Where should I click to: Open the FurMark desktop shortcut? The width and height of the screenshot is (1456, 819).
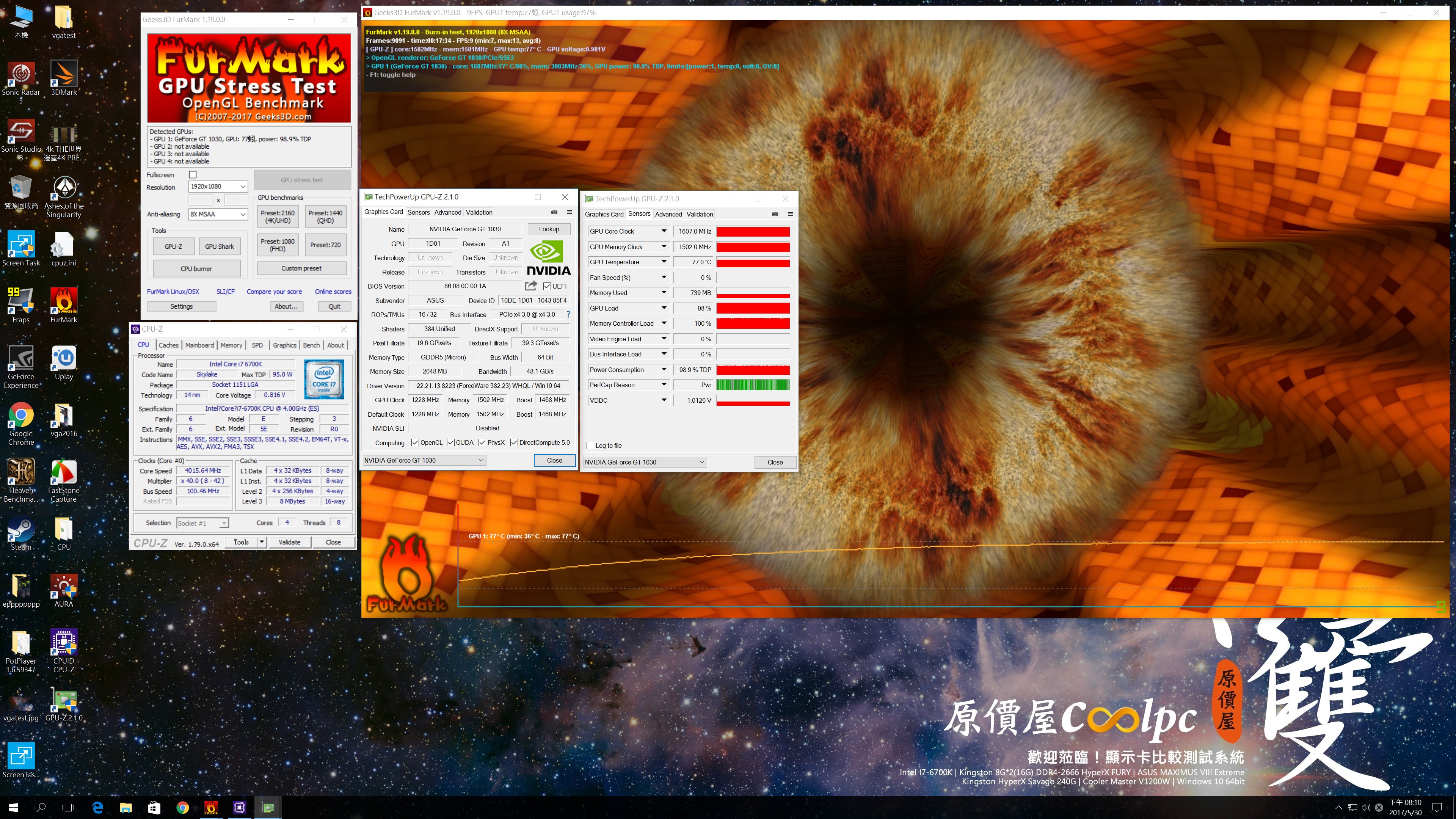tap(64, 305)
